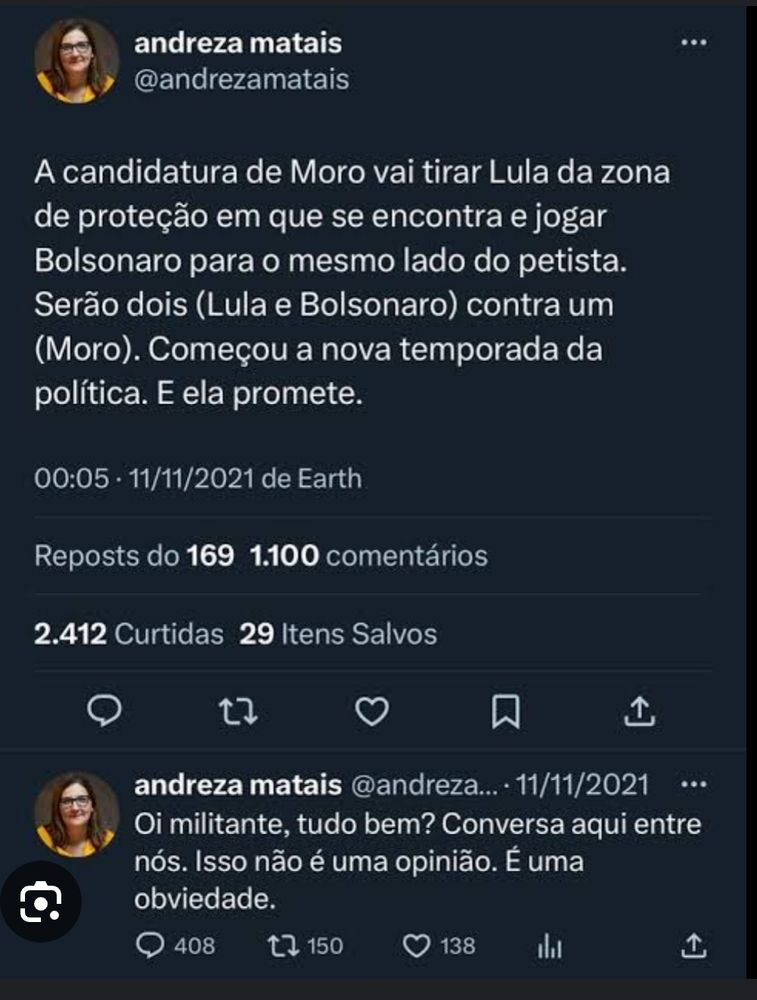Viewport: 757px width, 1000px height.
Task: View the 169 reposts list
Action: tap(135, 556)
